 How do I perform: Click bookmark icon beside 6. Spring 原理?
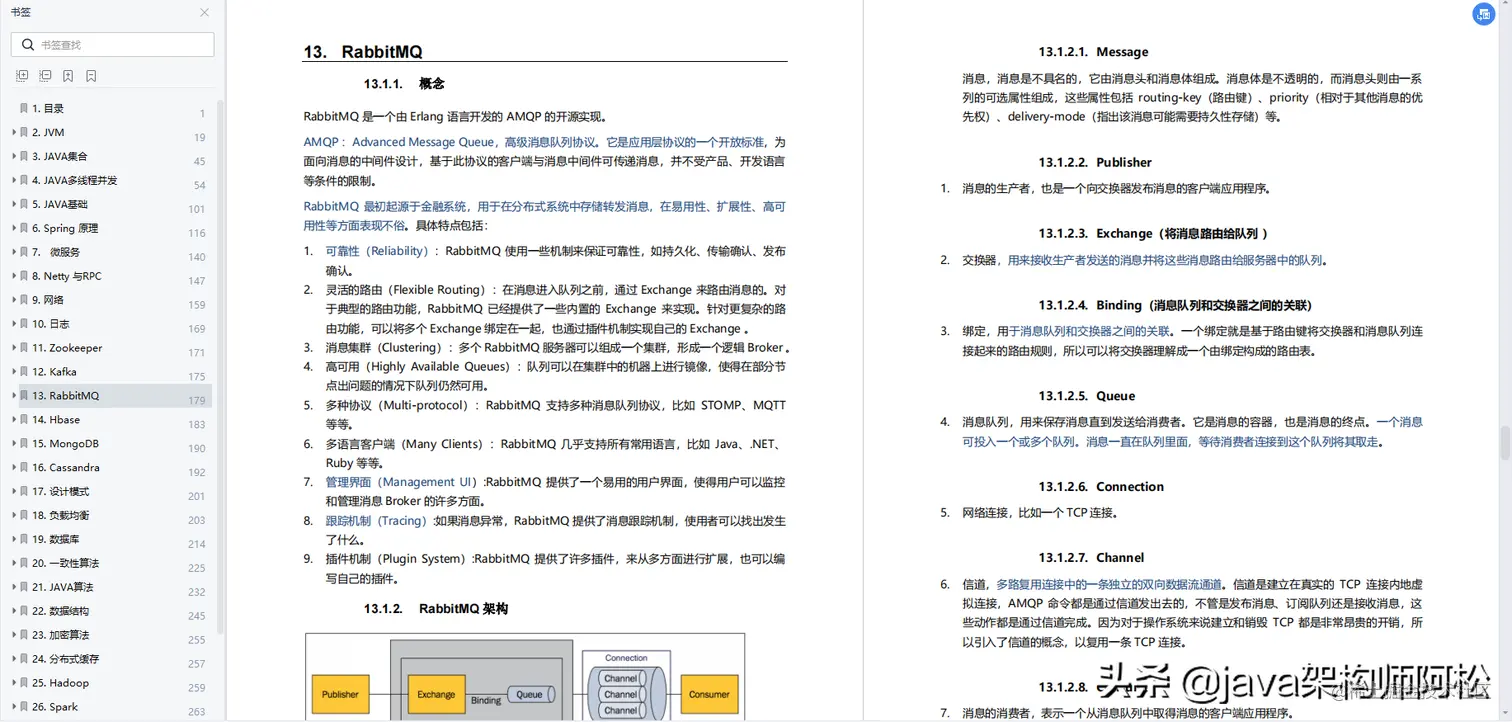(x=24, y=228)
